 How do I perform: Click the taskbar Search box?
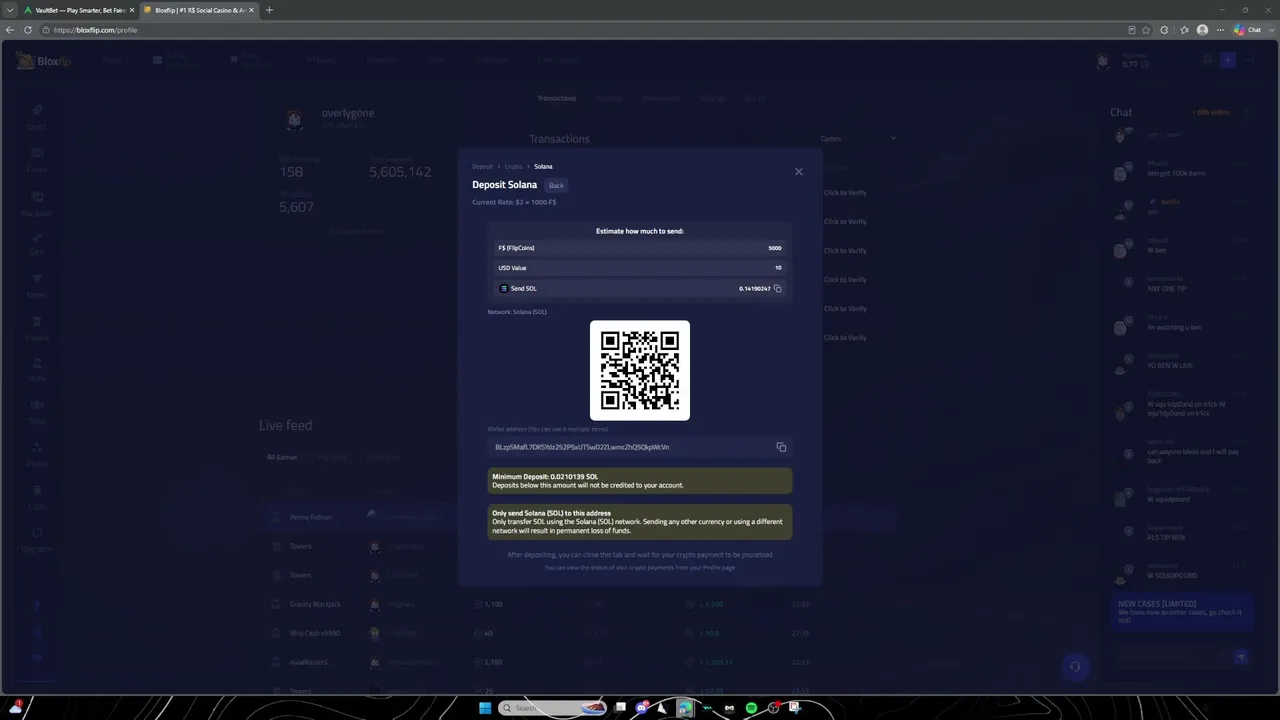coord(553,708)
